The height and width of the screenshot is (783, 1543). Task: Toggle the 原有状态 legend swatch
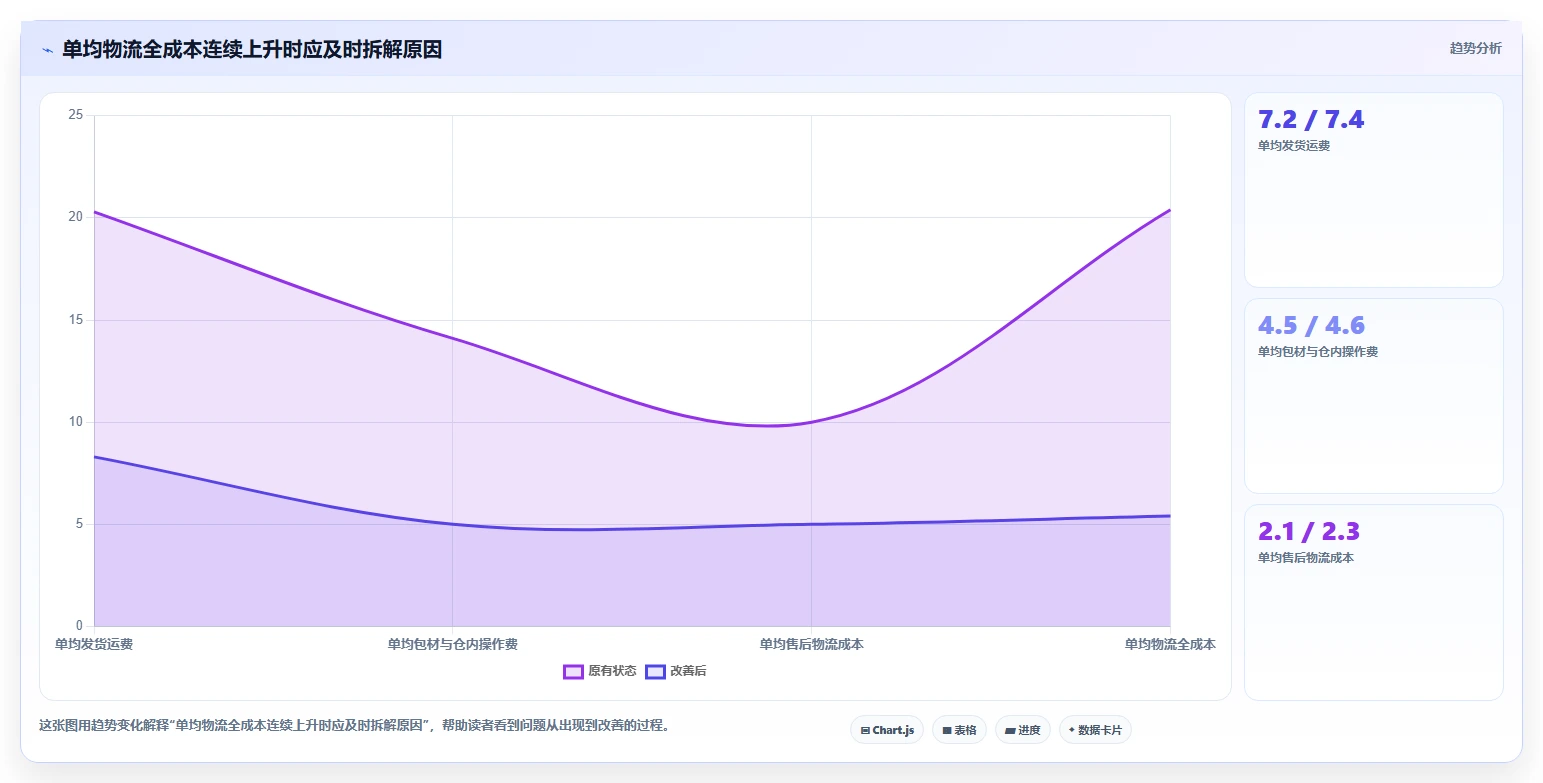coord(573,672)
